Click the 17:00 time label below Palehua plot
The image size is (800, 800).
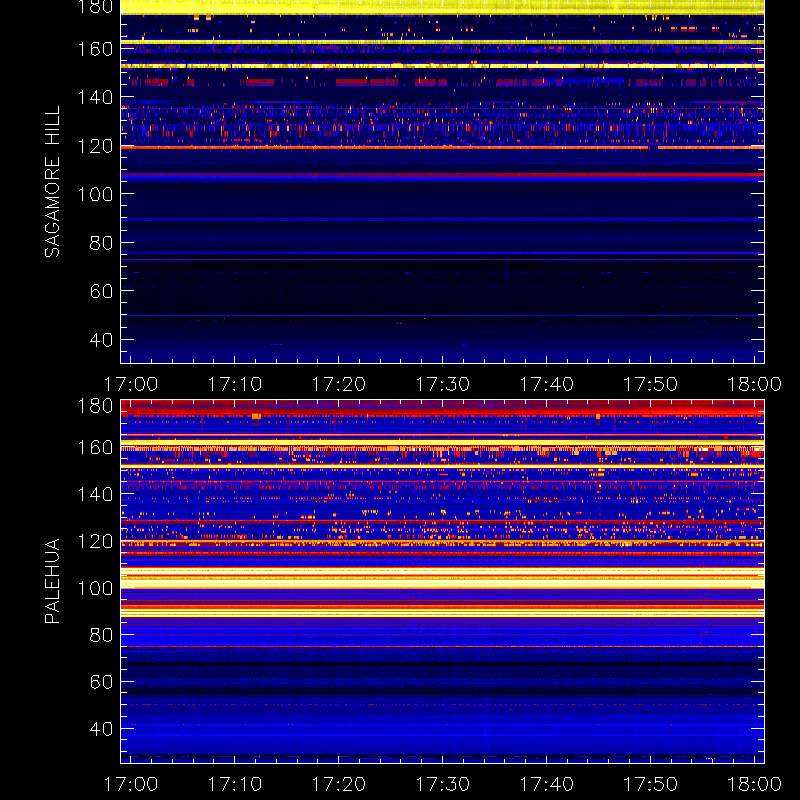[131, 784]
